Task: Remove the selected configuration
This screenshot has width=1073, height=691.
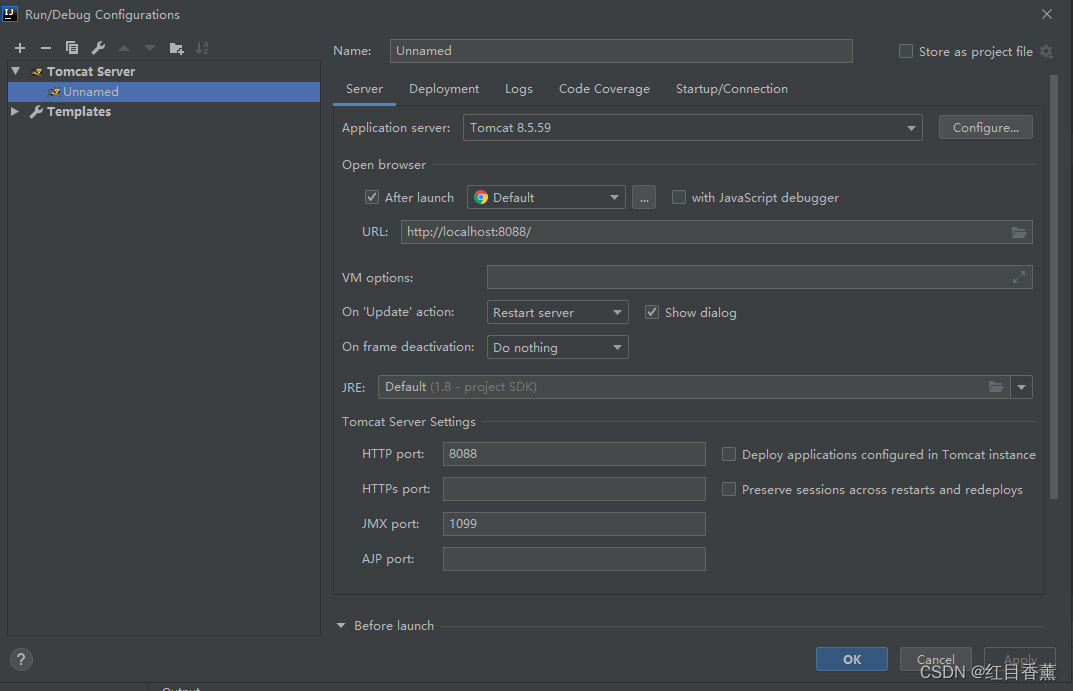Action: pyautogui.click(x=46, y=48)
